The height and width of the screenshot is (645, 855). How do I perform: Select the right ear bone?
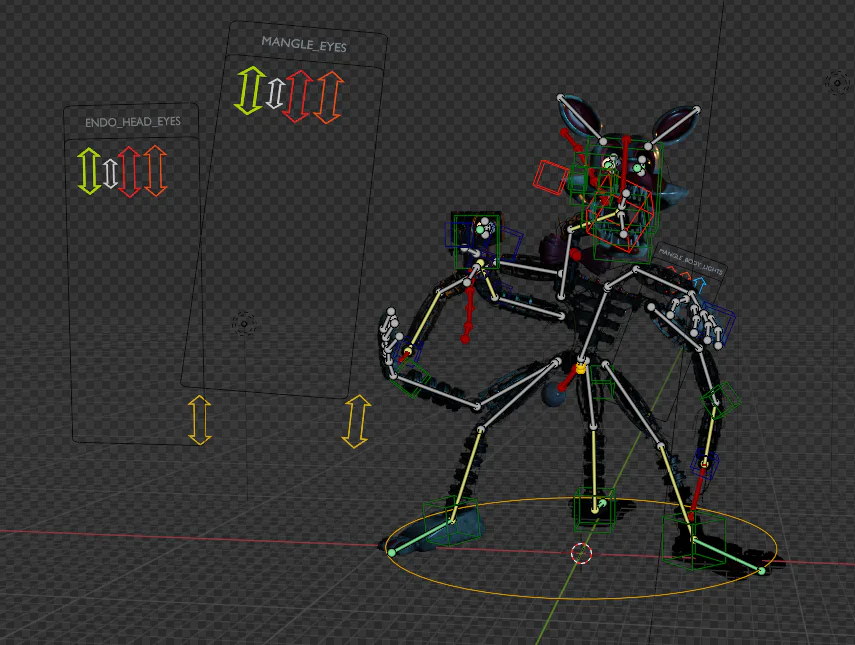[x=673, y=128]
